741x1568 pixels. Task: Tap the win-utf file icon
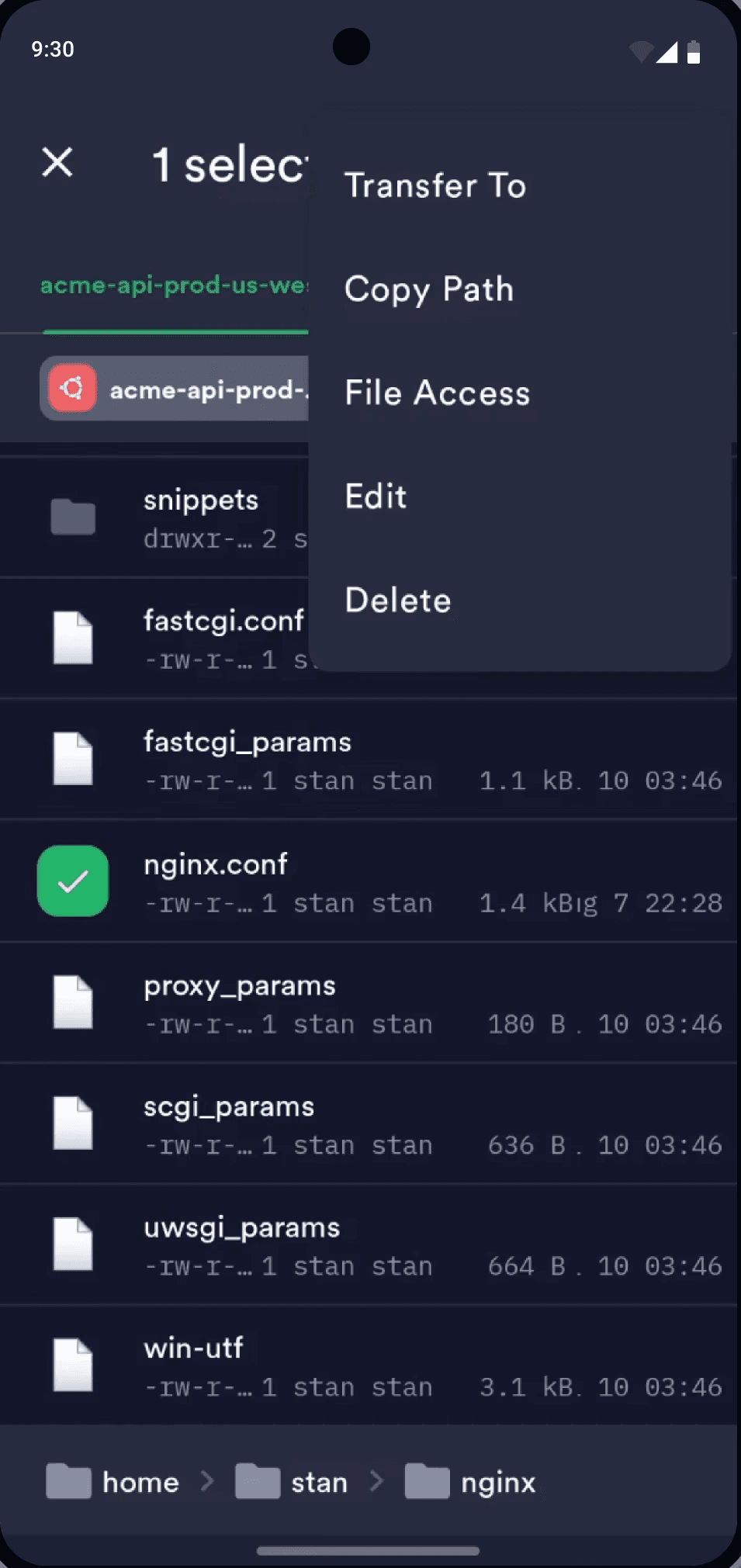click(73, 1365)
